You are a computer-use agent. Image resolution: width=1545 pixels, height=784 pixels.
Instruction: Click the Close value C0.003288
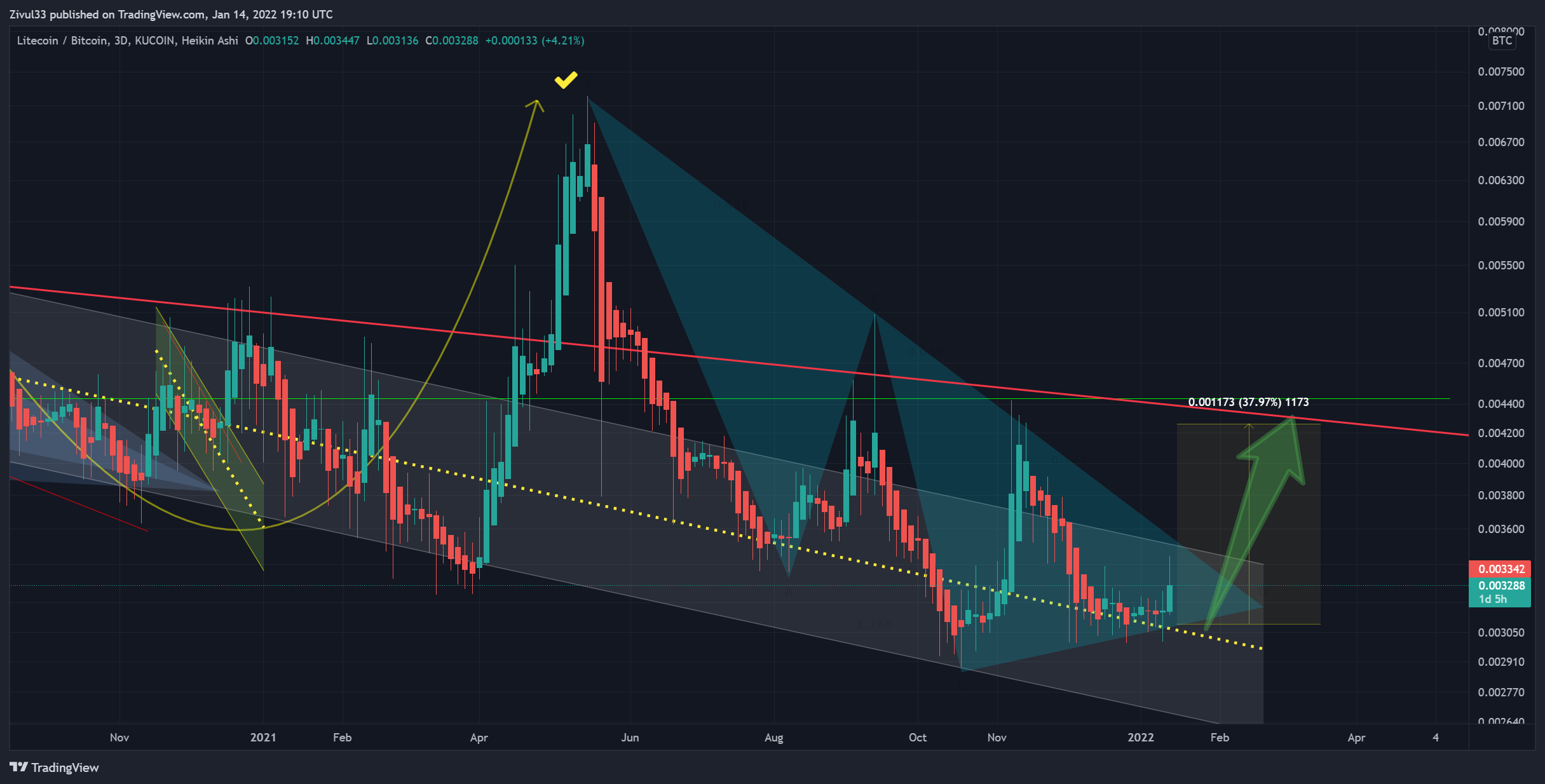451,41
